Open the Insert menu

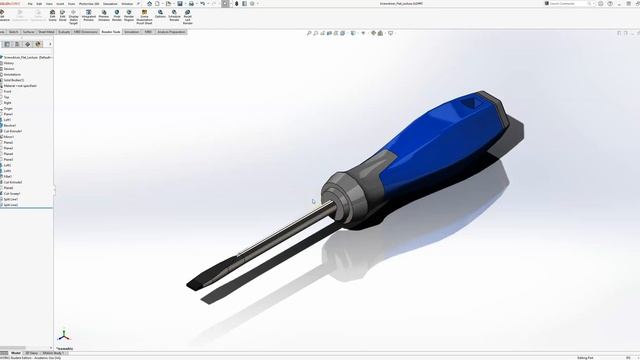point(60,4)
